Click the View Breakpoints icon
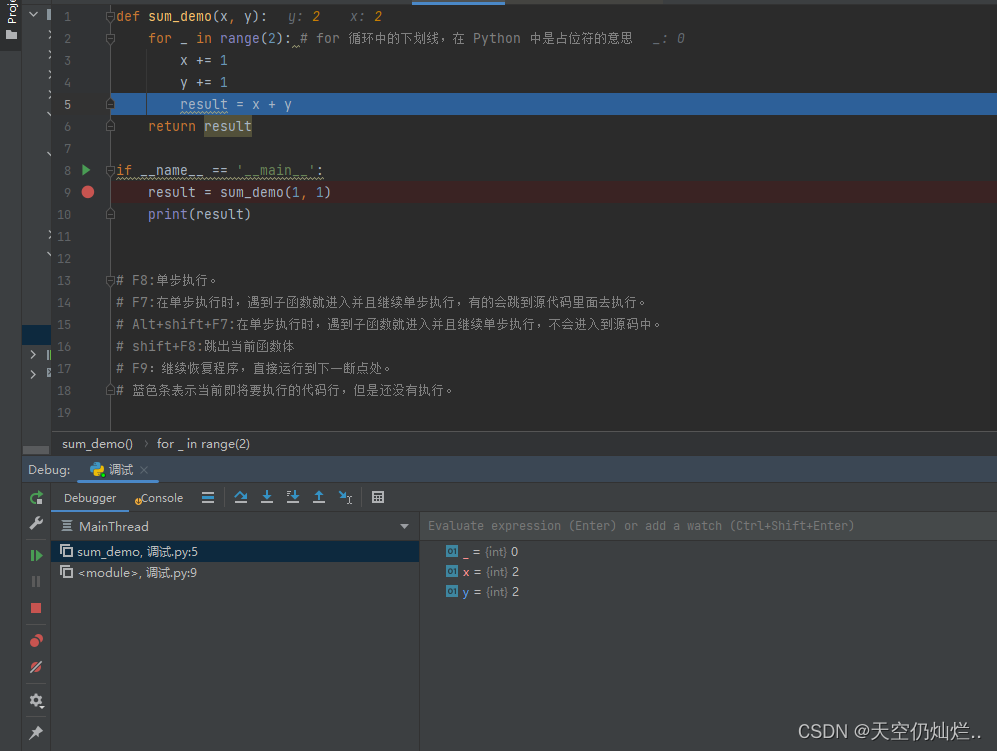Screen dimensions: 997x751 pos(36,640)
